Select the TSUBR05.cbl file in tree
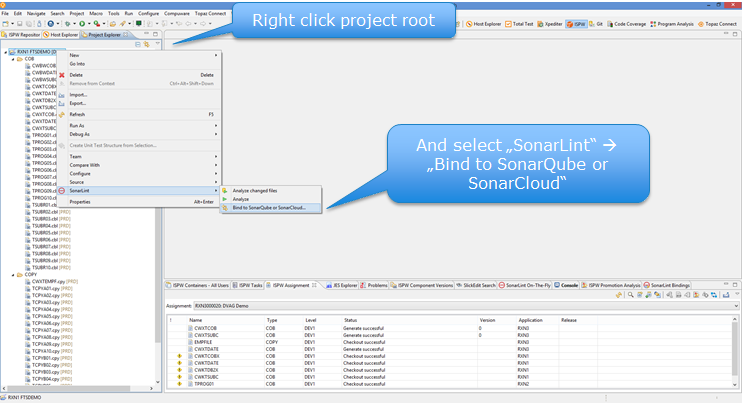The height and width of the screenshot is (403, 742). tap(48, 233)
